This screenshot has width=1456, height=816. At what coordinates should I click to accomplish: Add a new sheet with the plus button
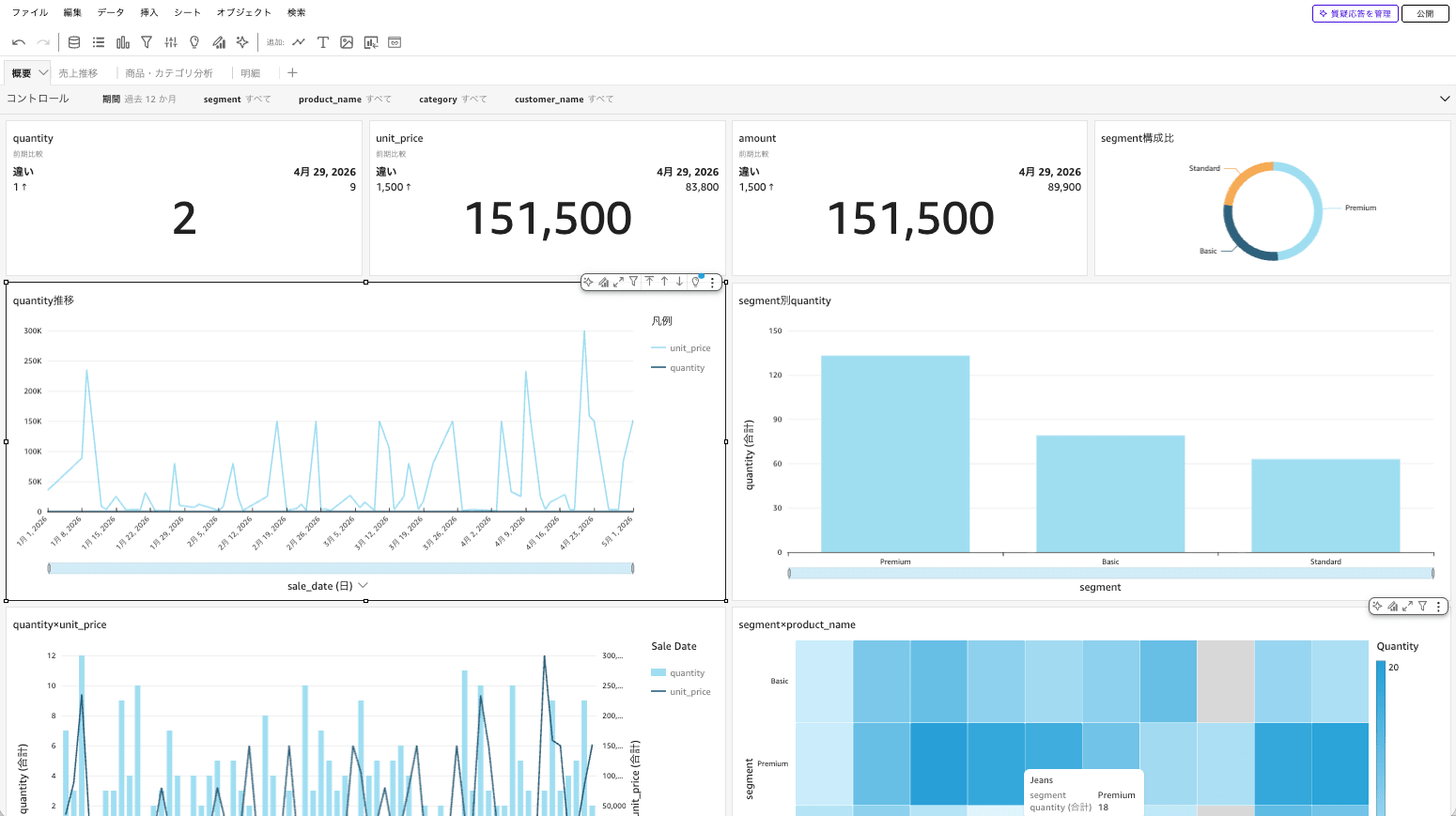pyautogui.click(x=292, y=72)
